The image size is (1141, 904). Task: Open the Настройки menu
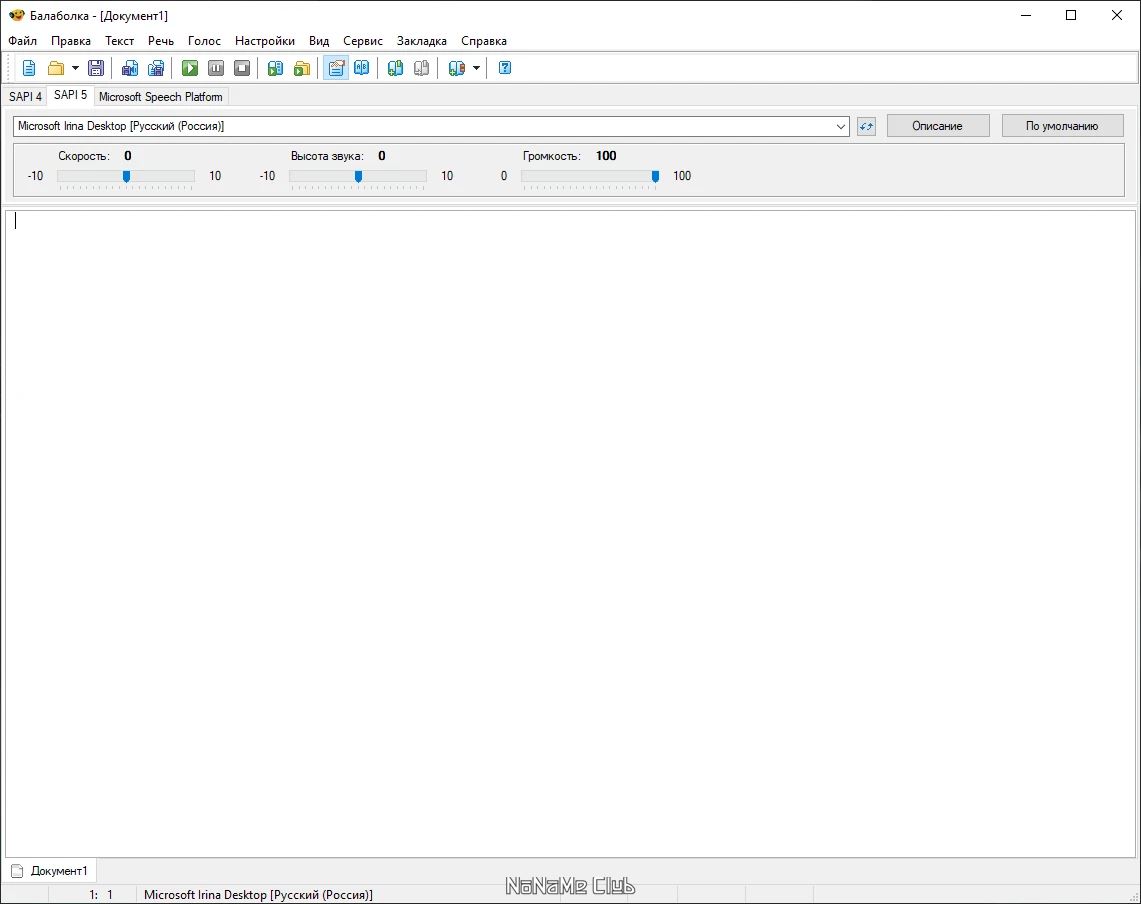coord(264,41)
